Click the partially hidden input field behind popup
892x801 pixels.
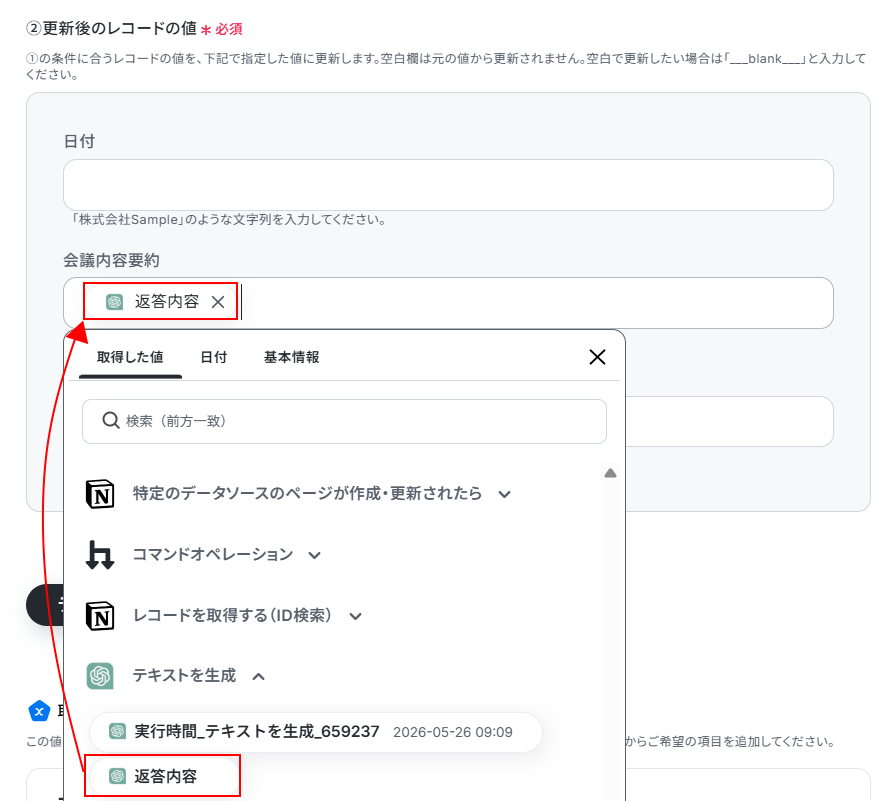point(729,422)
